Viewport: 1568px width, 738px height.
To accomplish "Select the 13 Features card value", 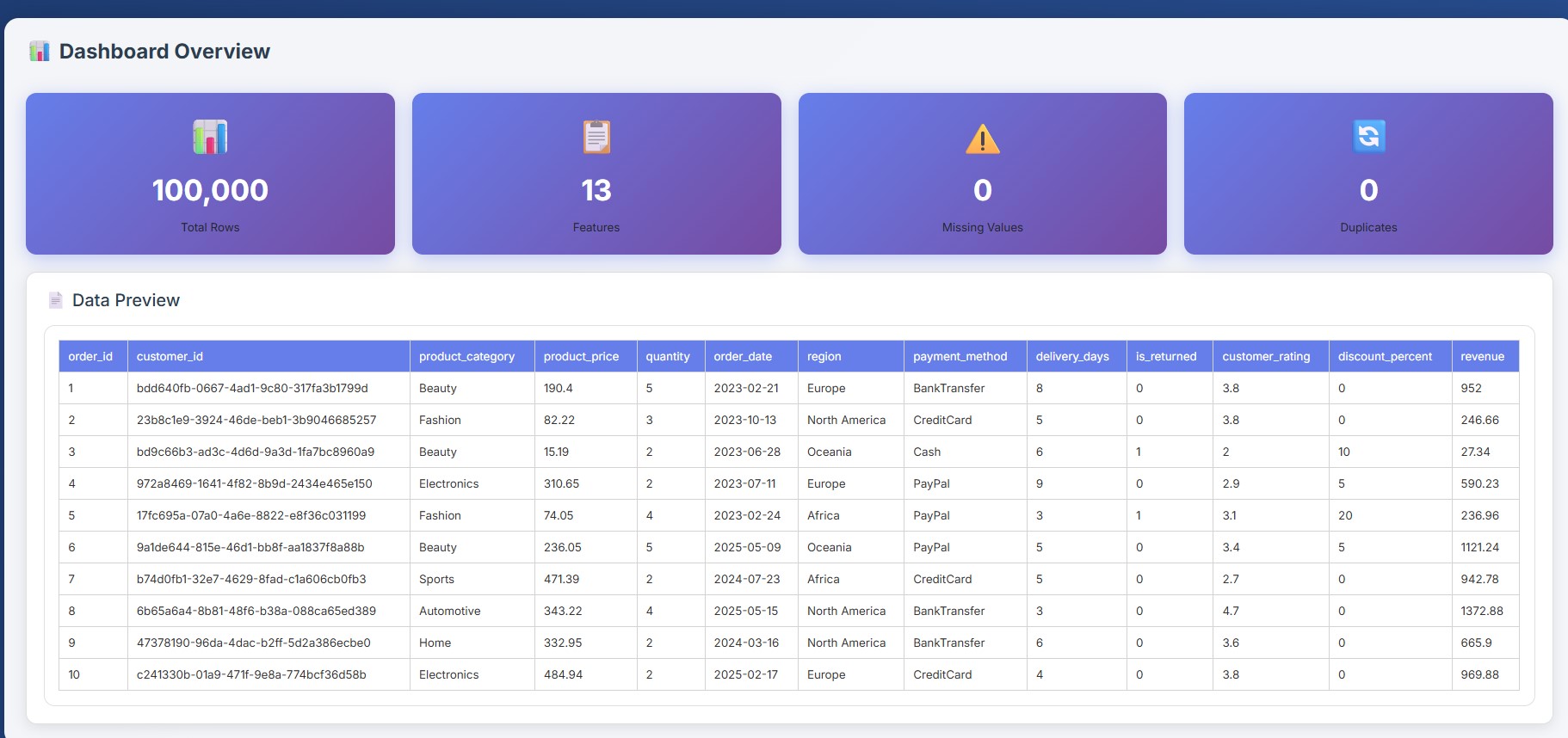I will 596,190.
